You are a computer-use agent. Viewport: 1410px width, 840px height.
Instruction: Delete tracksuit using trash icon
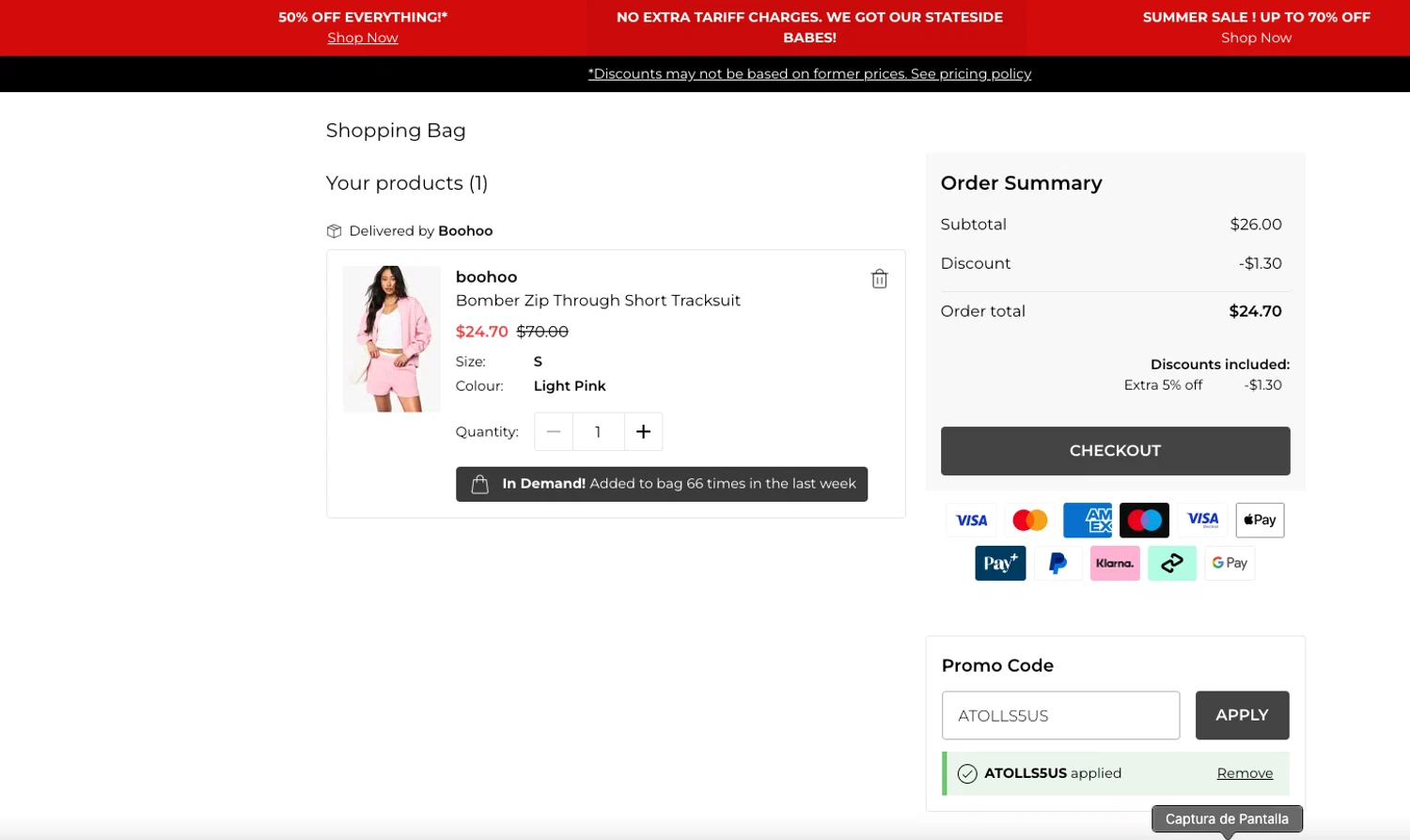point(879,278)
